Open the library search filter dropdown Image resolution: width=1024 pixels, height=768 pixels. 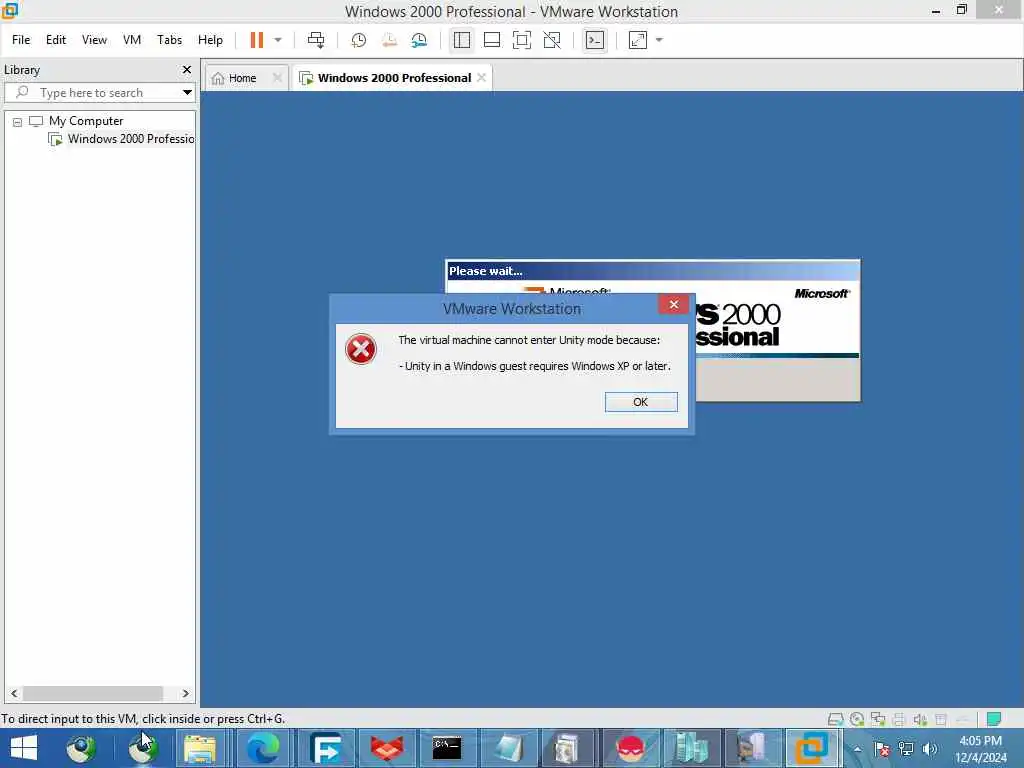point(187,92)
